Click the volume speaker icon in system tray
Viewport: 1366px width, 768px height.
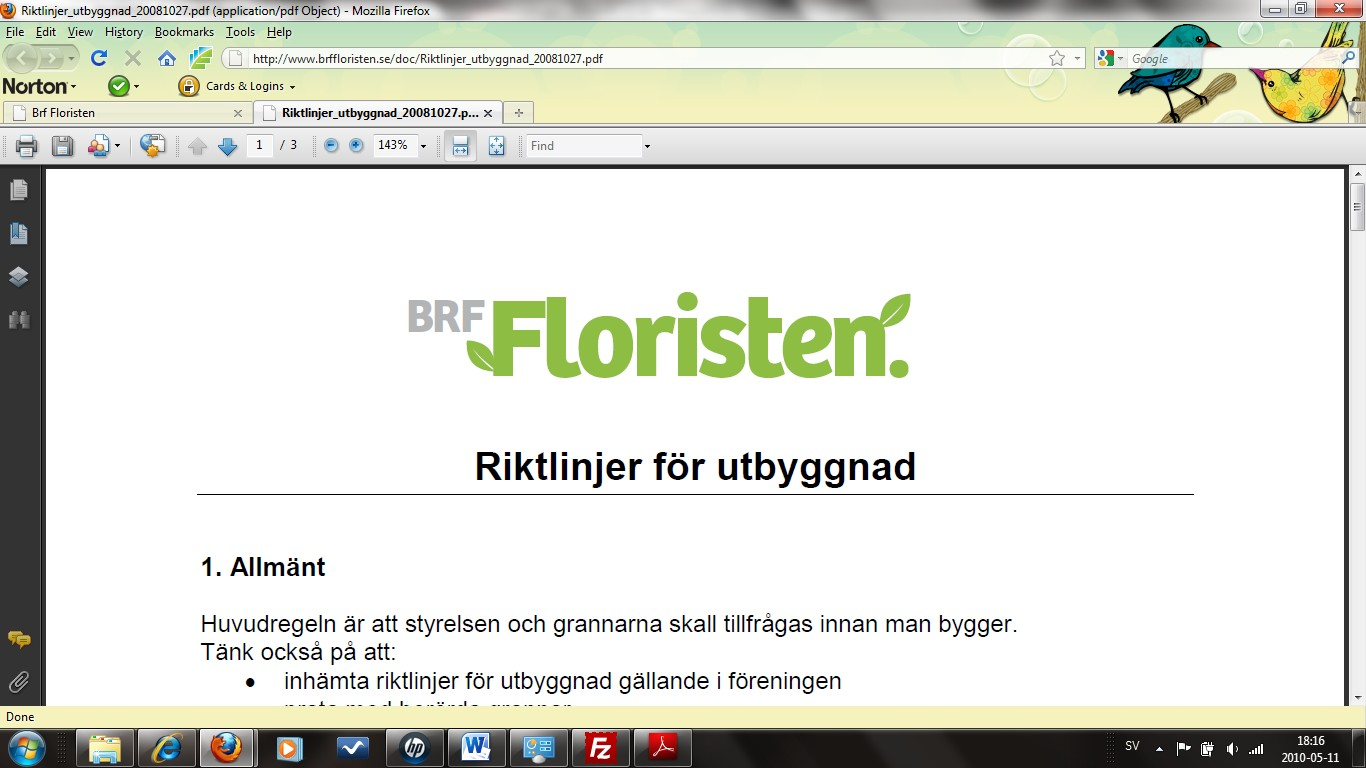tap(1231, 748)
